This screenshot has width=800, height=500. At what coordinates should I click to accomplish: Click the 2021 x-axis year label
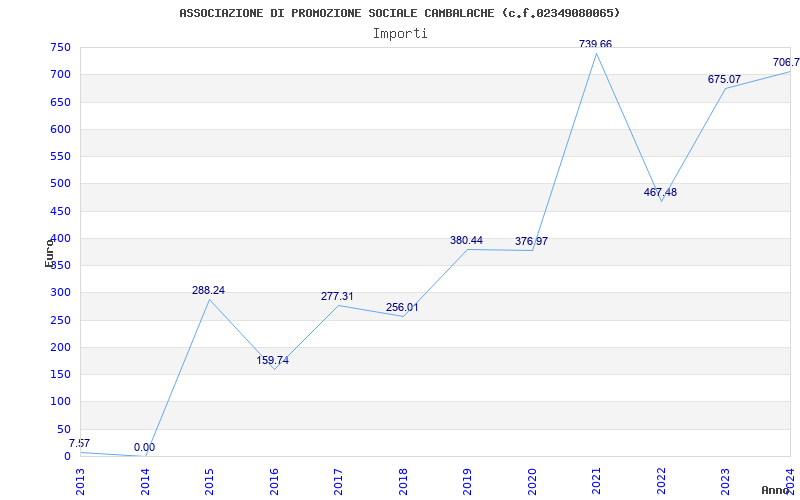click(596, 481)
